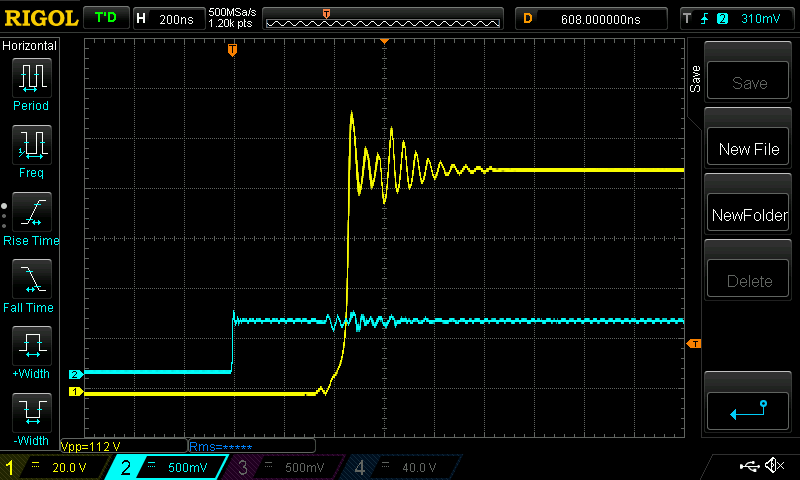The width and height of the screenshot is (800, 480).
Task: Select the Period measurement icon
Action: coord(31,84)
